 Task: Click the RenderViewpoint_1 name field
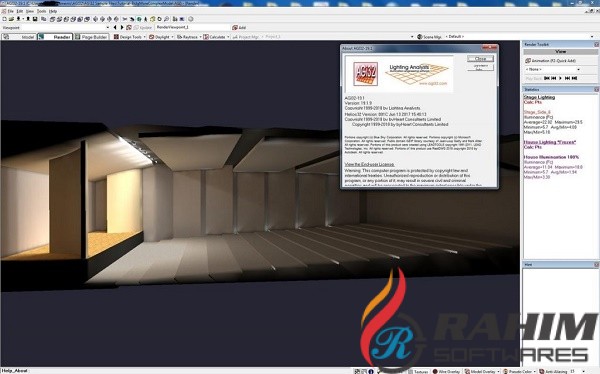tap(192, 28)
